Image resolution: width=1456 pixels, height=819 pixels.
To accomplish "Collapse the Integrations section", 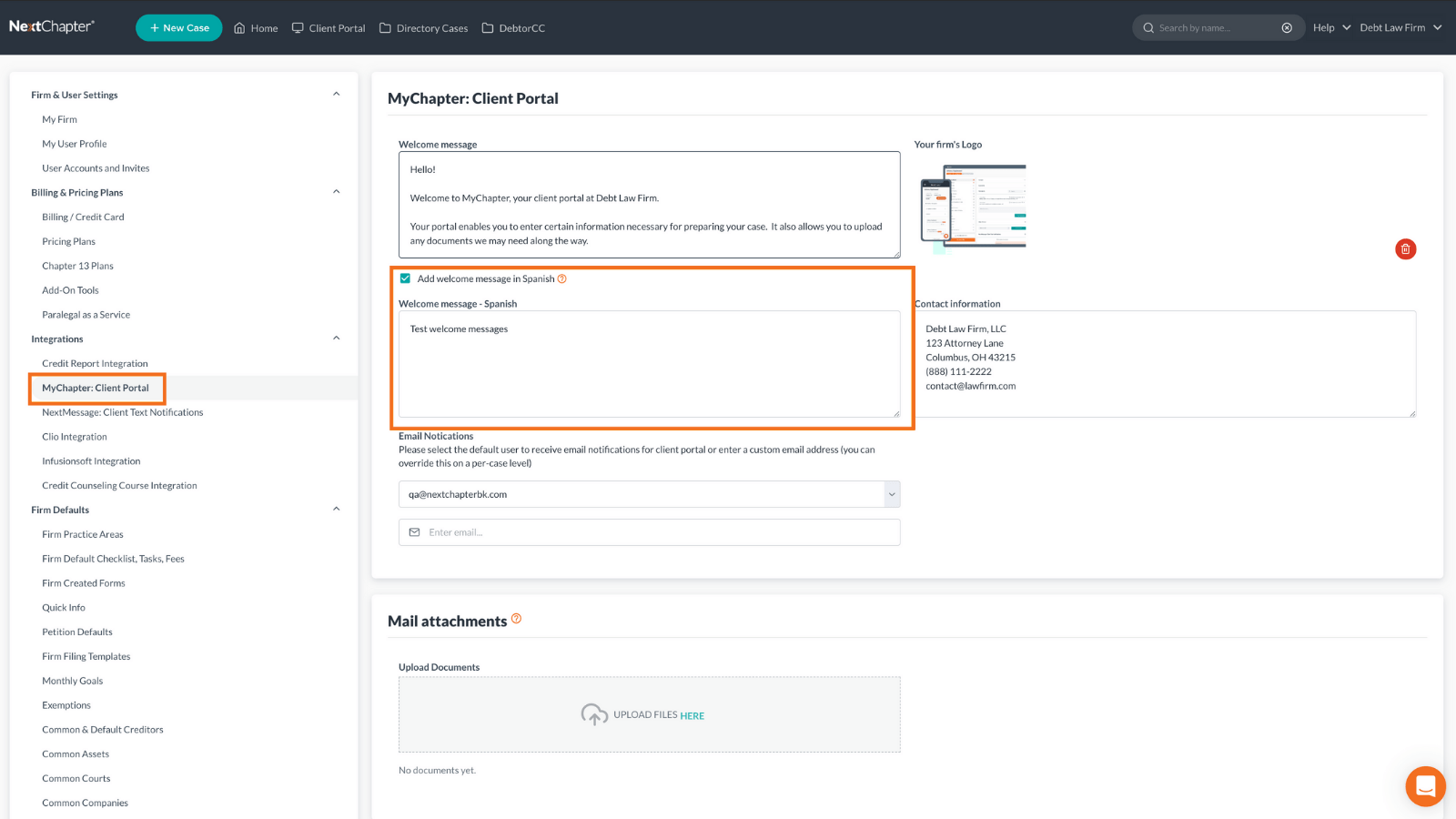I will click(336, 339).
